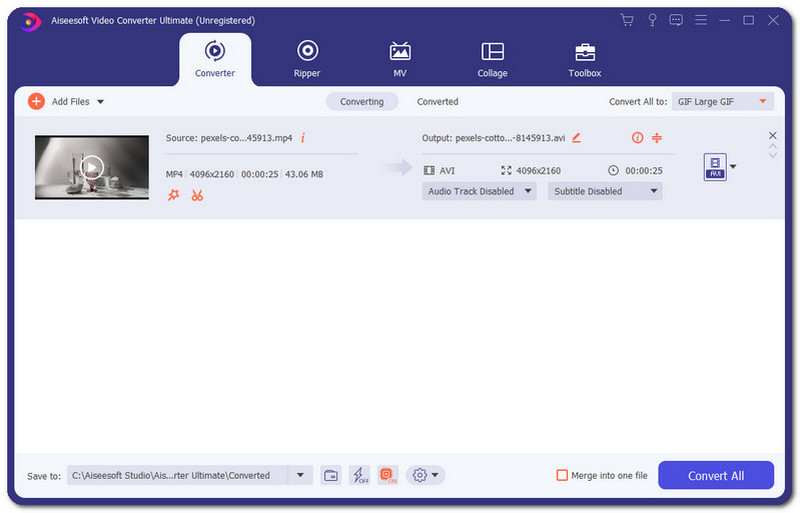Move the file up with the up arrow

pos(772,146)
